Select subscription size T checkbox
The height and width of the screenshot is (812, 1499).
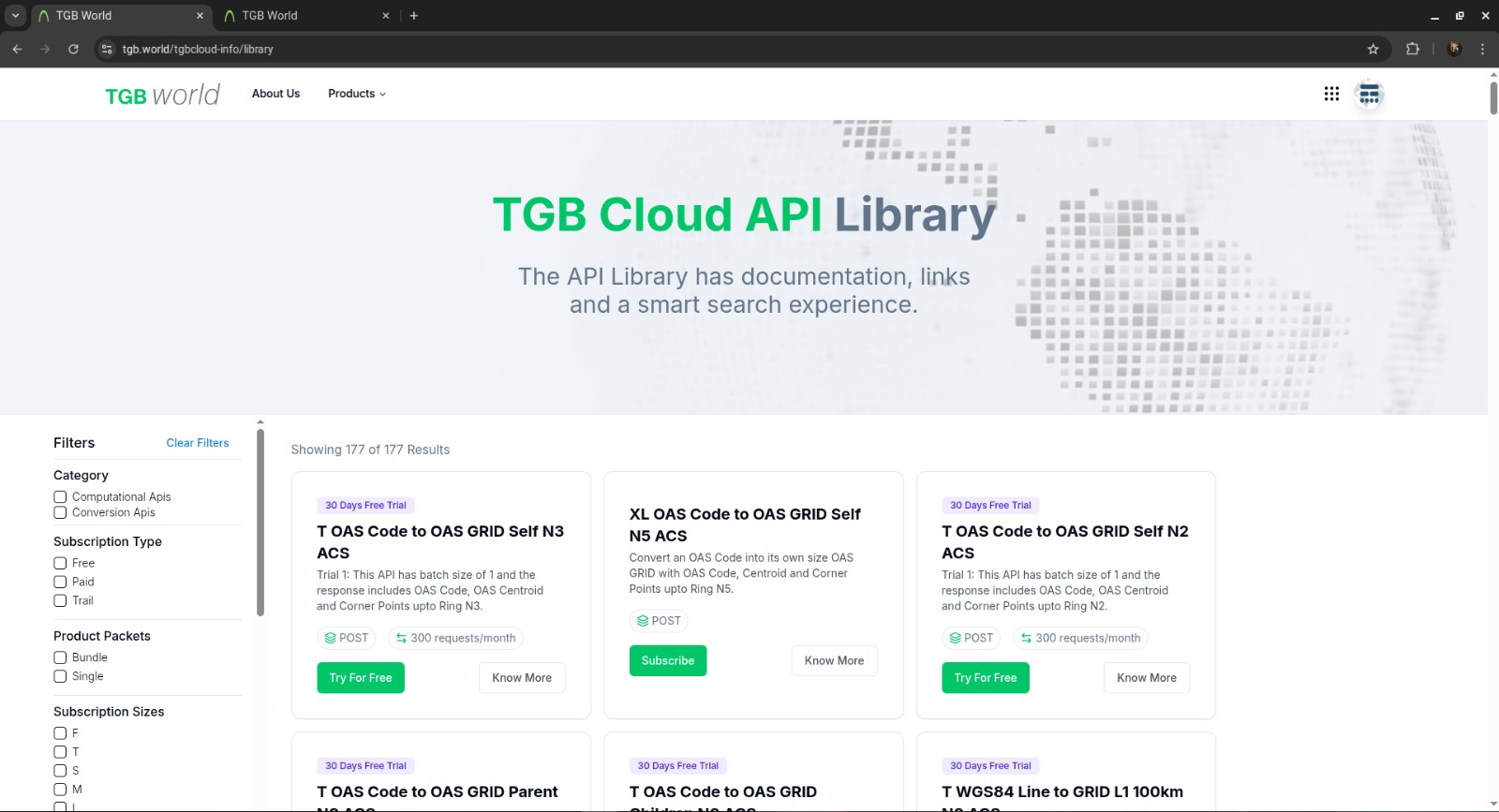tap(60, 752)
